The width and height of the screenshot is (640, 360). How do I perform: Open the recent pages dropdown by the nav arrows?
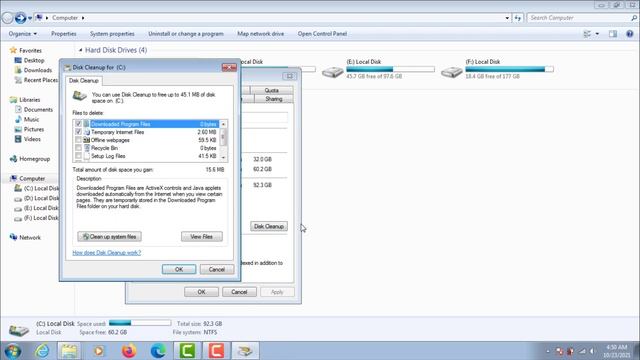pyautogui.click(x=30, y=18)
